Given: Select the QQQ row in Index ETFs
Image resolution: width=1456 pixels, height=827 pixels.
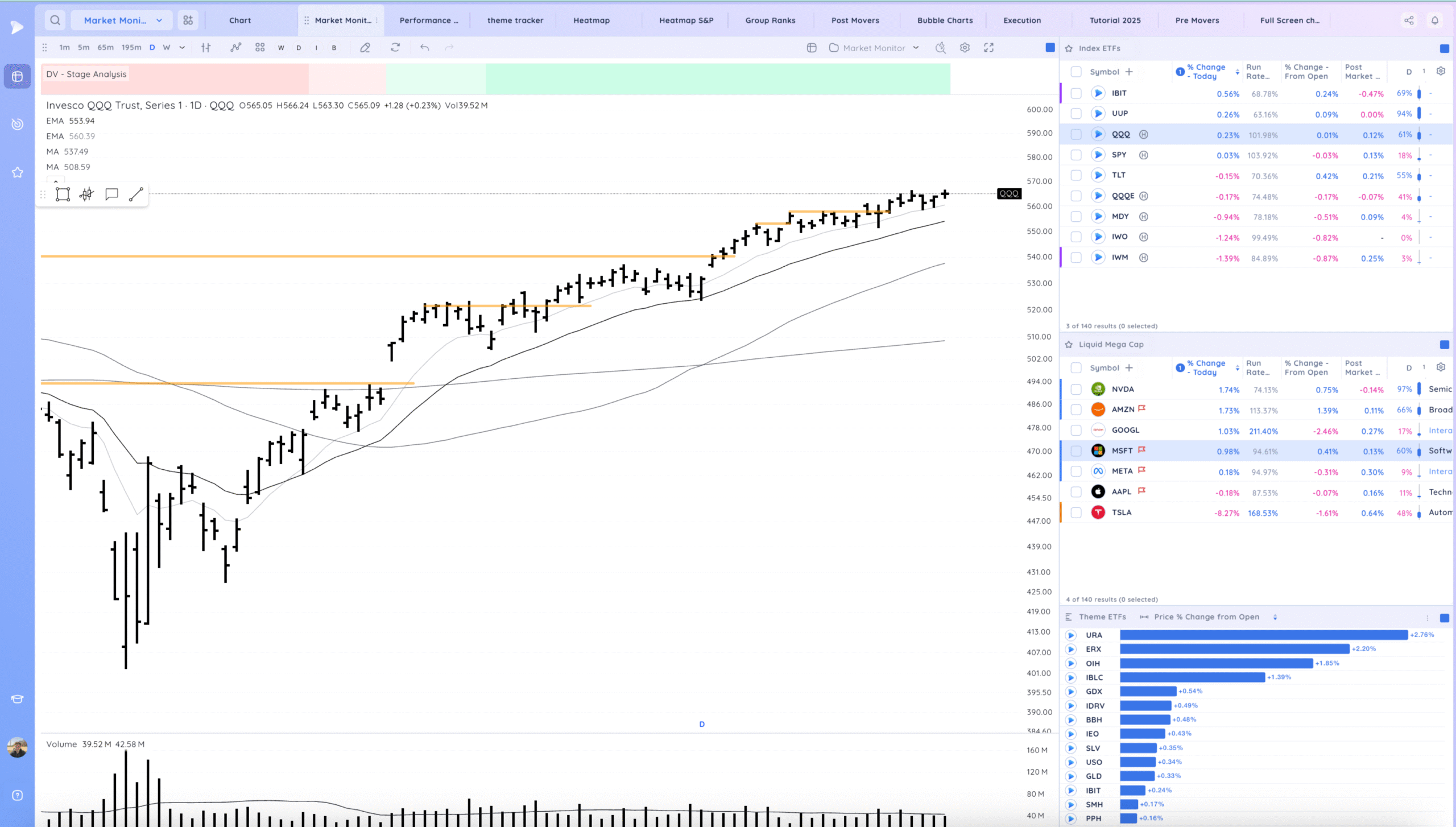Looking at the screenshot, I should 1121,135.
